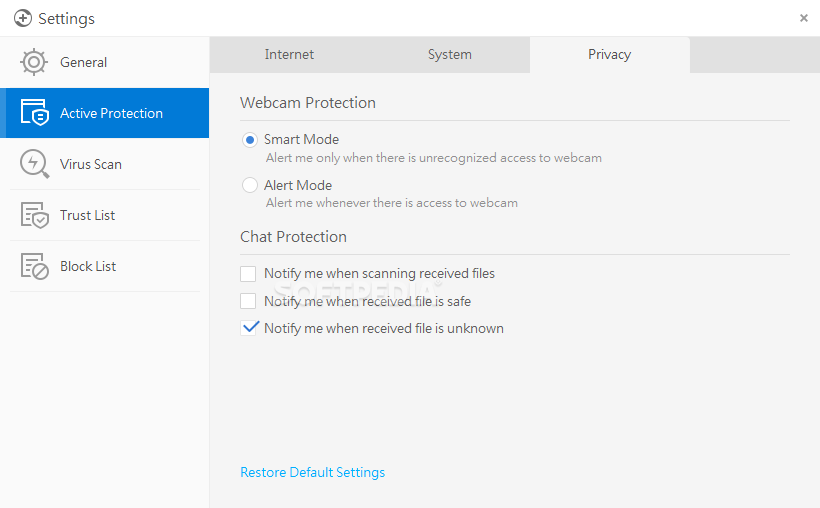Click the Active Protection shield icon
This screenshot has height=508, width=820.
click(x=35, y=112)
